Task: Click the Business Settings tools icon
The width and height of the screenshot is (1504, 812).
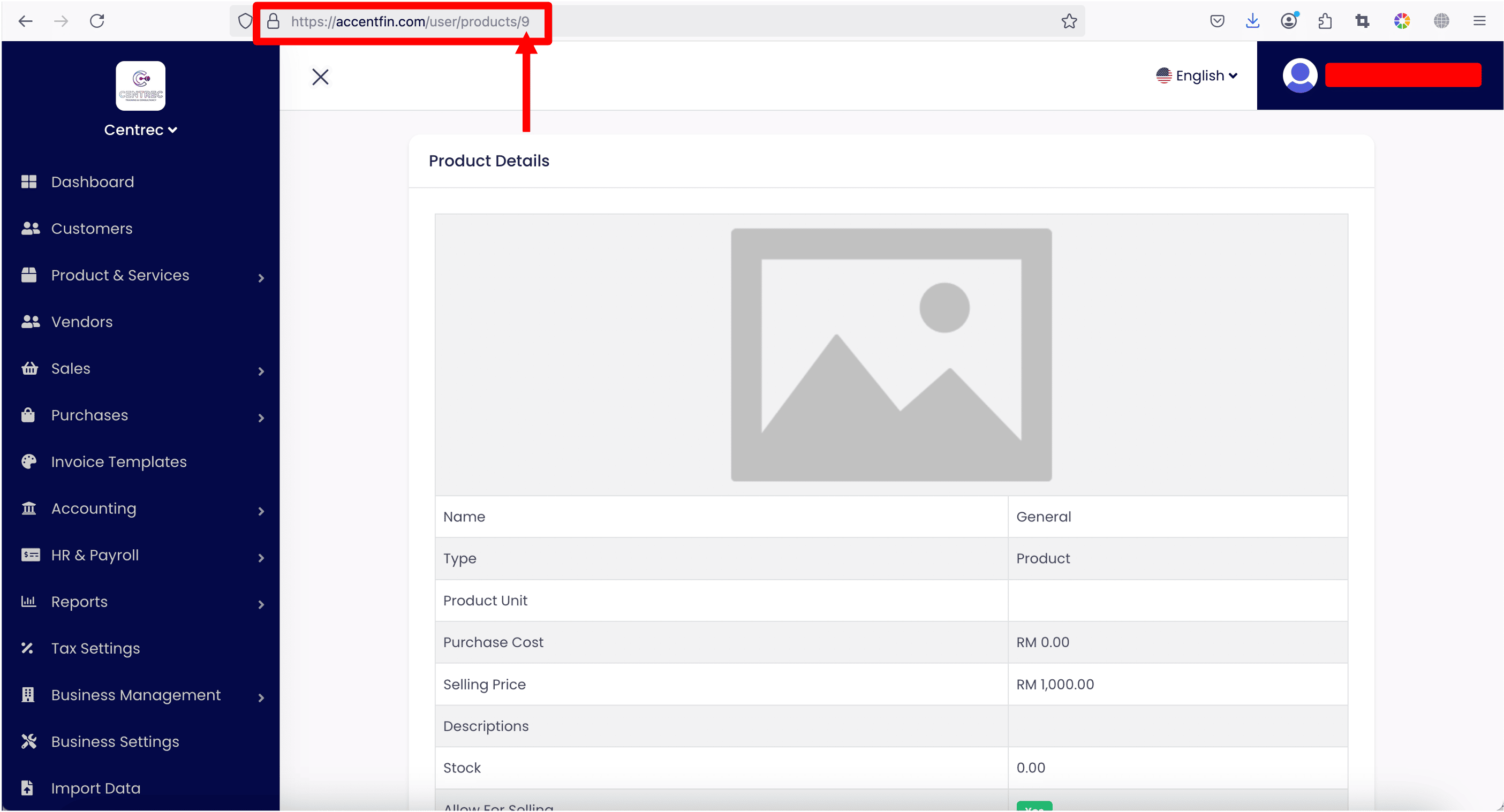Action: point(28,741)
